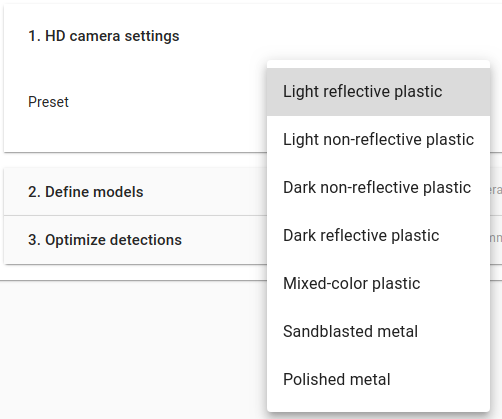Pick the Polished metal preset
502x419 pixels.
(378, 380)
